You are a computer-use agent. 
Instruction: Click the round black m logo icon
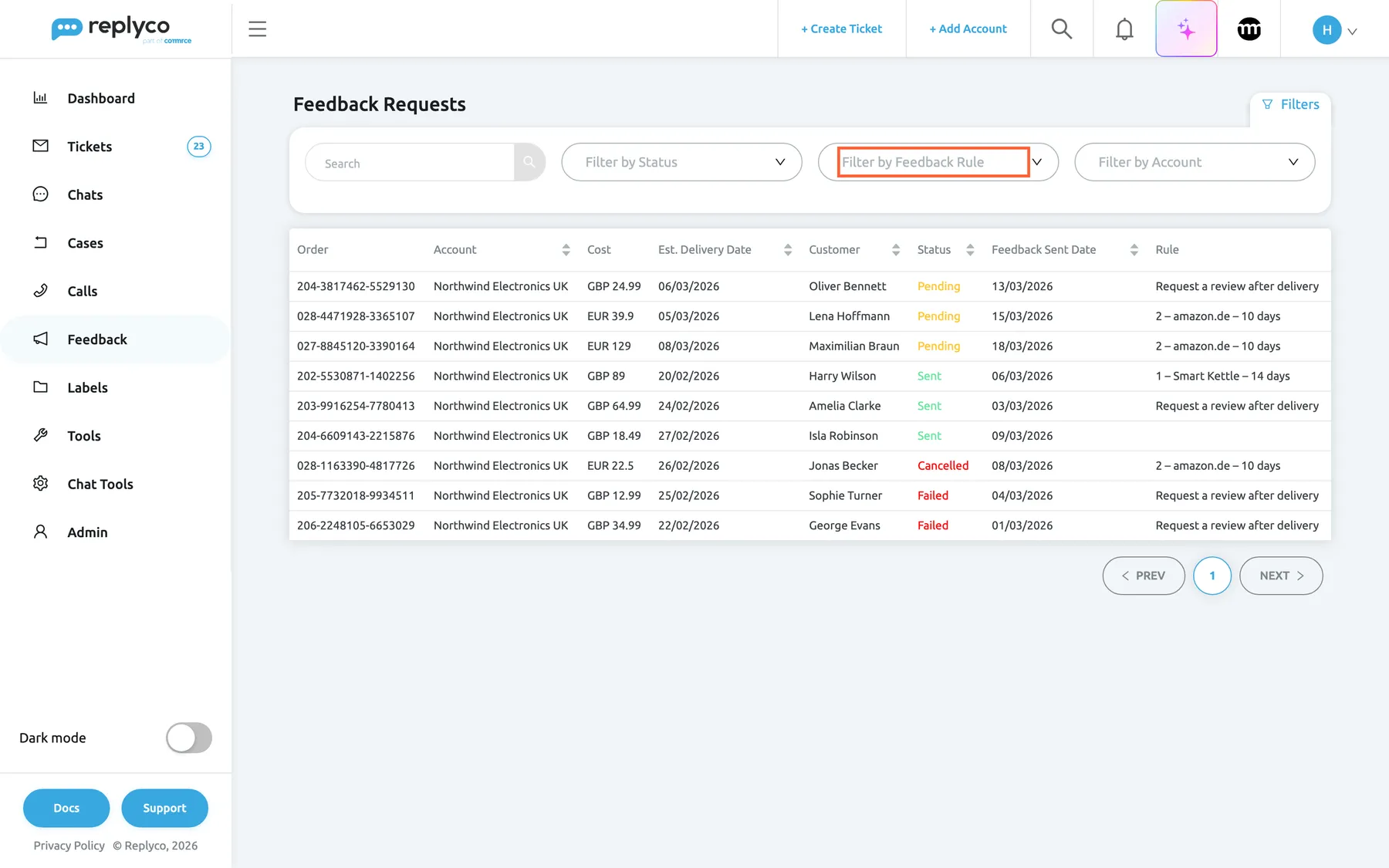click(x=1249, y=29)
